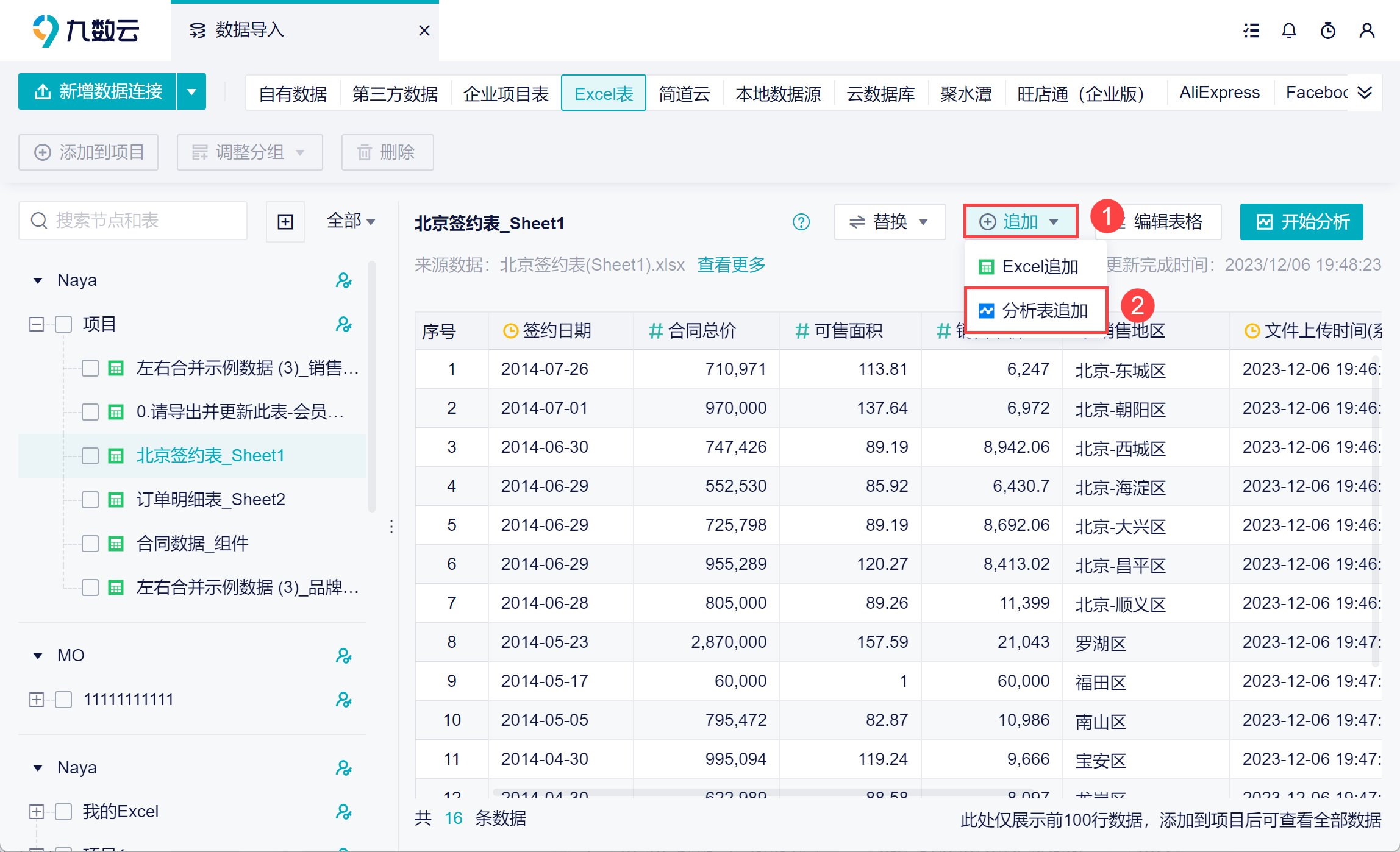
Task: Click the 开始分析 button
Action: 1301,222
